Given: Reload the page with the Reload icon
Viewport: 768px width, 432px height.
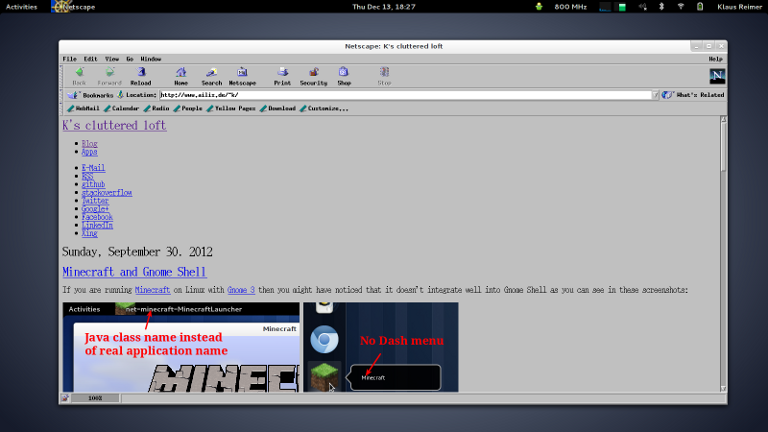Looking at the screenshot, I should point(141,76).
